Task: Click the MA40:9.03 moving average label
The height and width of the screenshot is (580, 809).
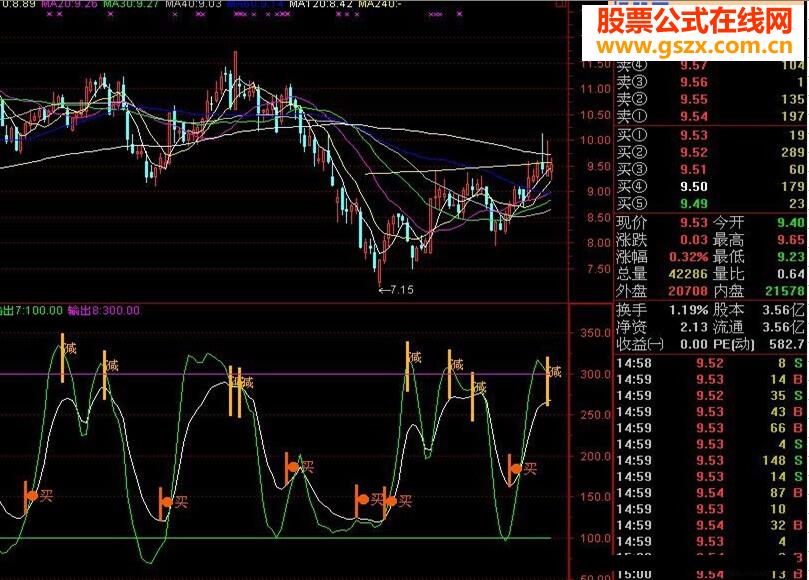Action: [193, 4]
